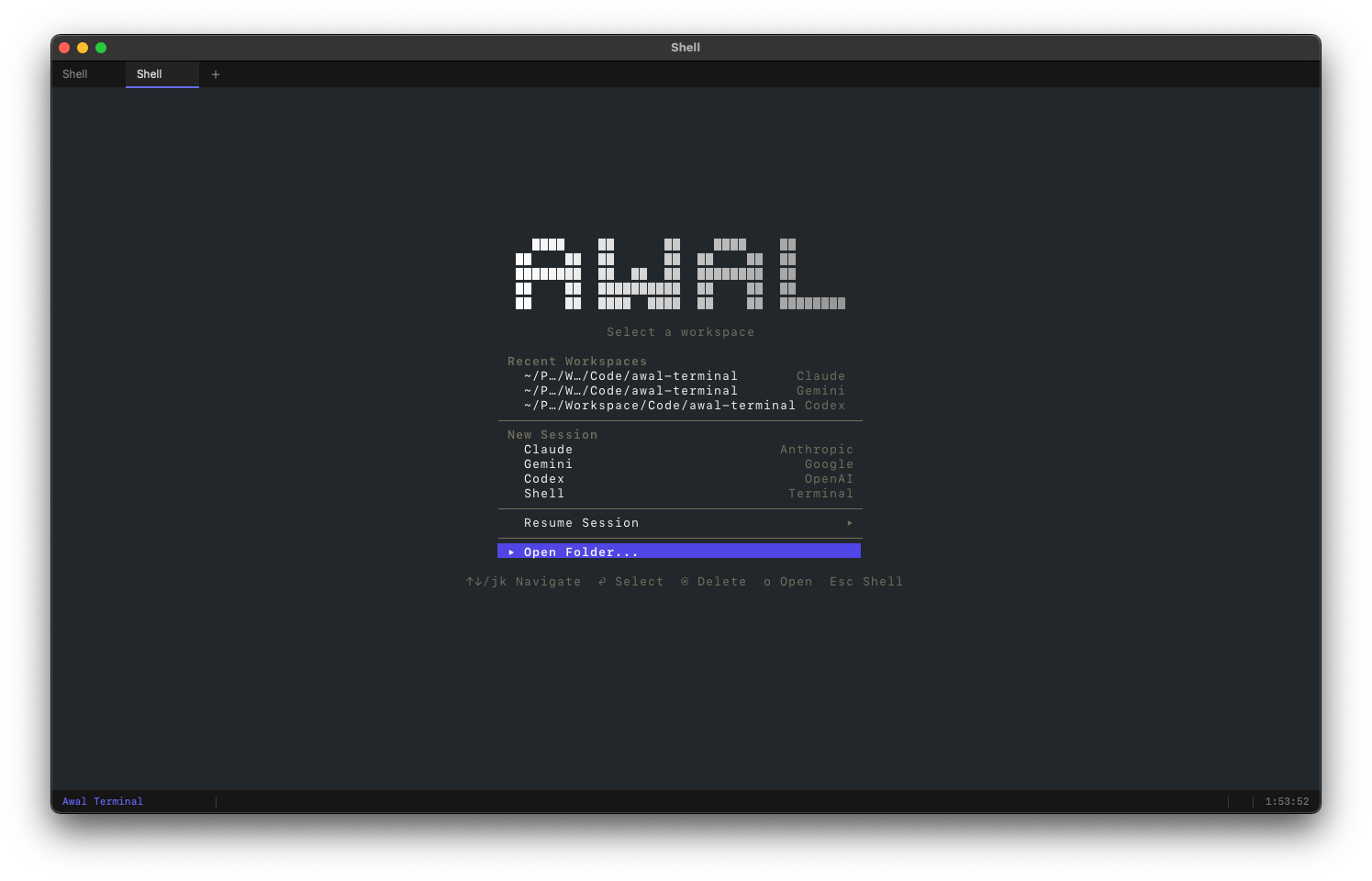Start new Gemini session

click(680, 464)
